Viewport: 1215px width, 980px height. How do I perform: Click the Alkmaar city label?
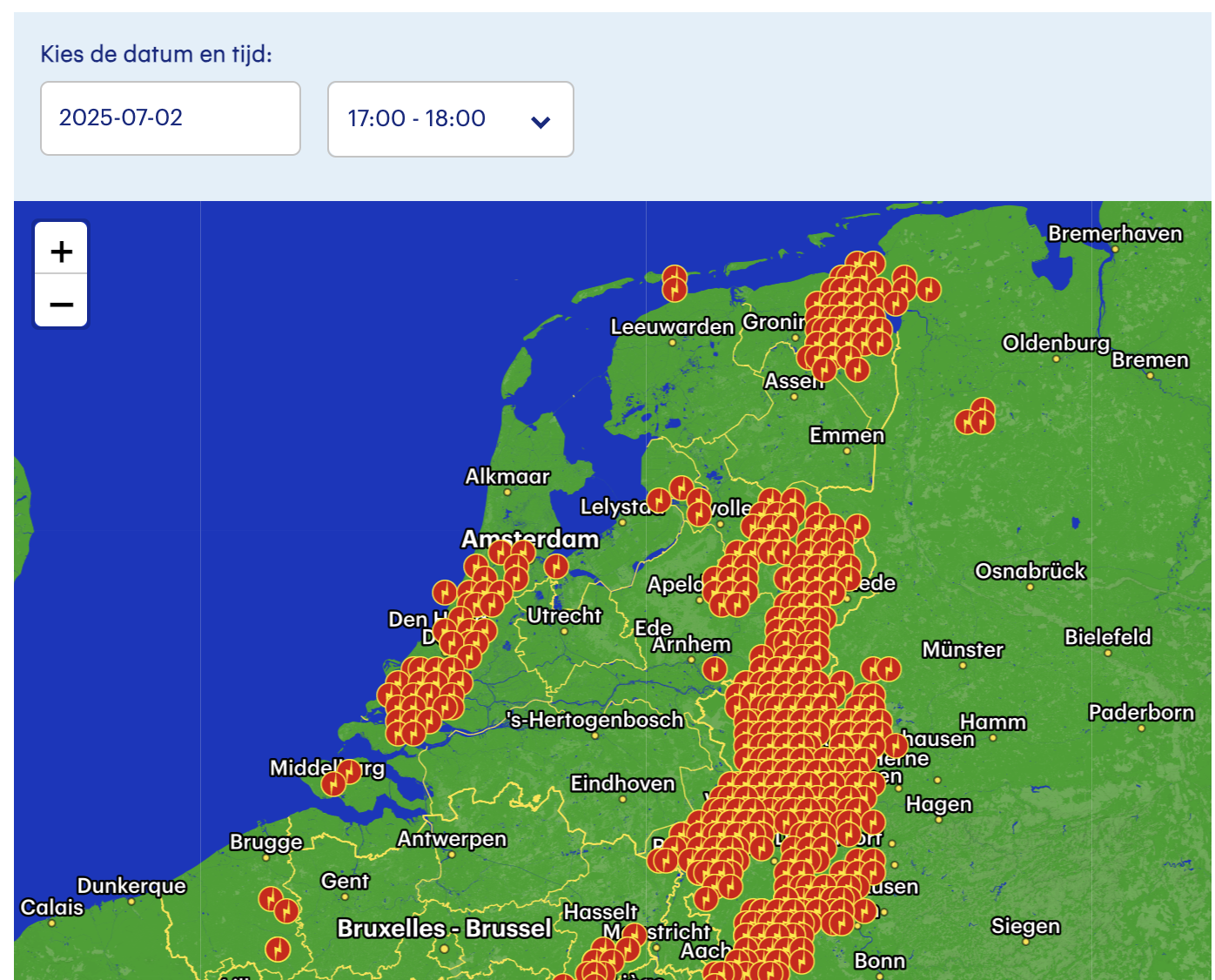507,476
